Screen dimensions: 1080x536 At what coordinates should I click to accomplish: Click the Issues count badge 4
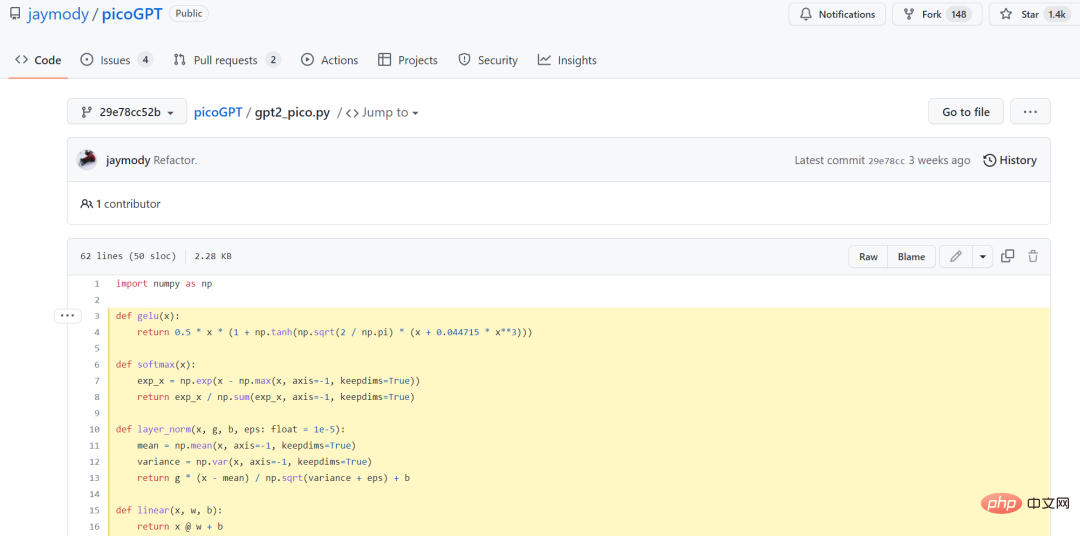pos(145,60)
